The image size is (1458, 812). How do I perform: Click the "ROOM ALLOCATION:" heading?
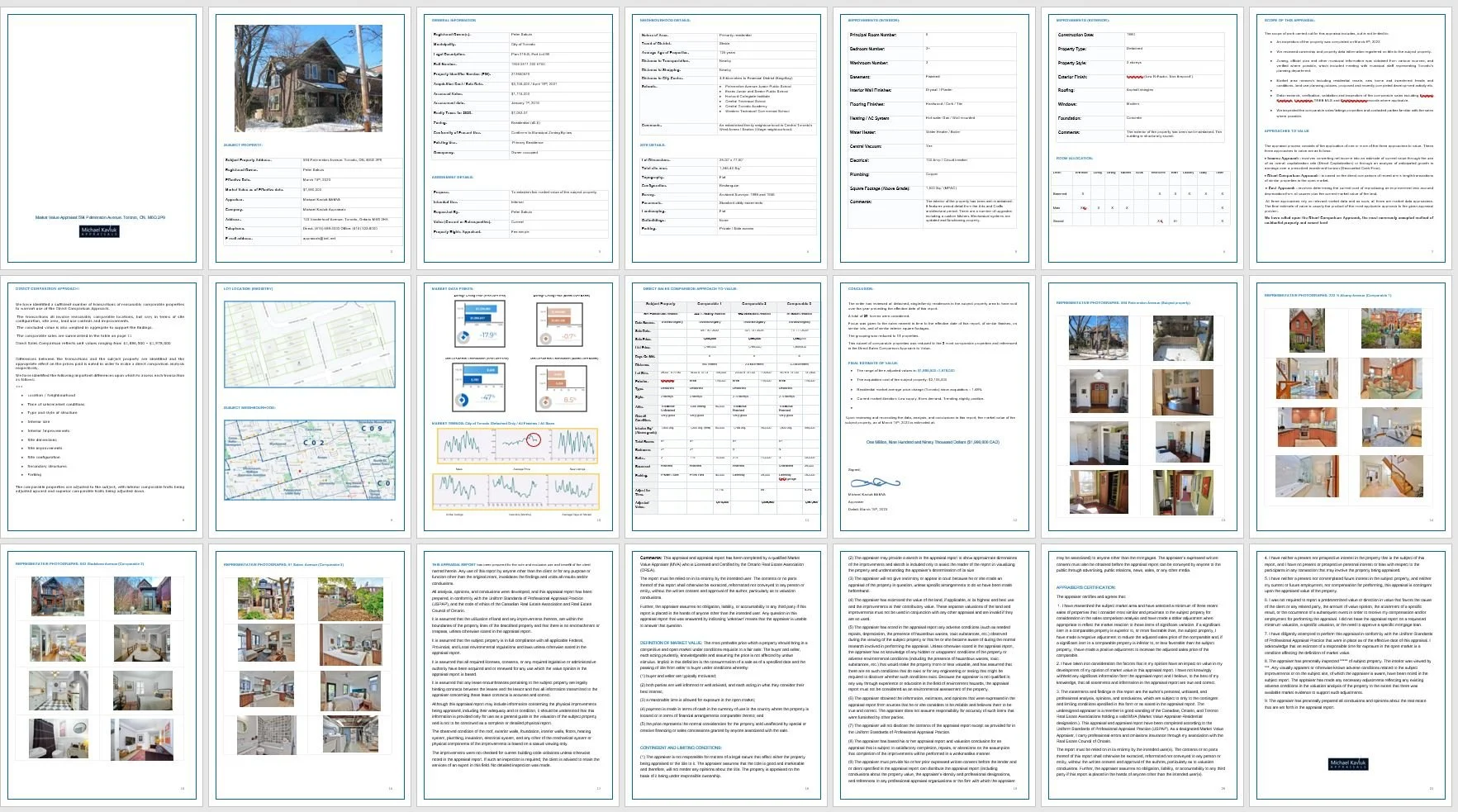tap(1074, 159)
